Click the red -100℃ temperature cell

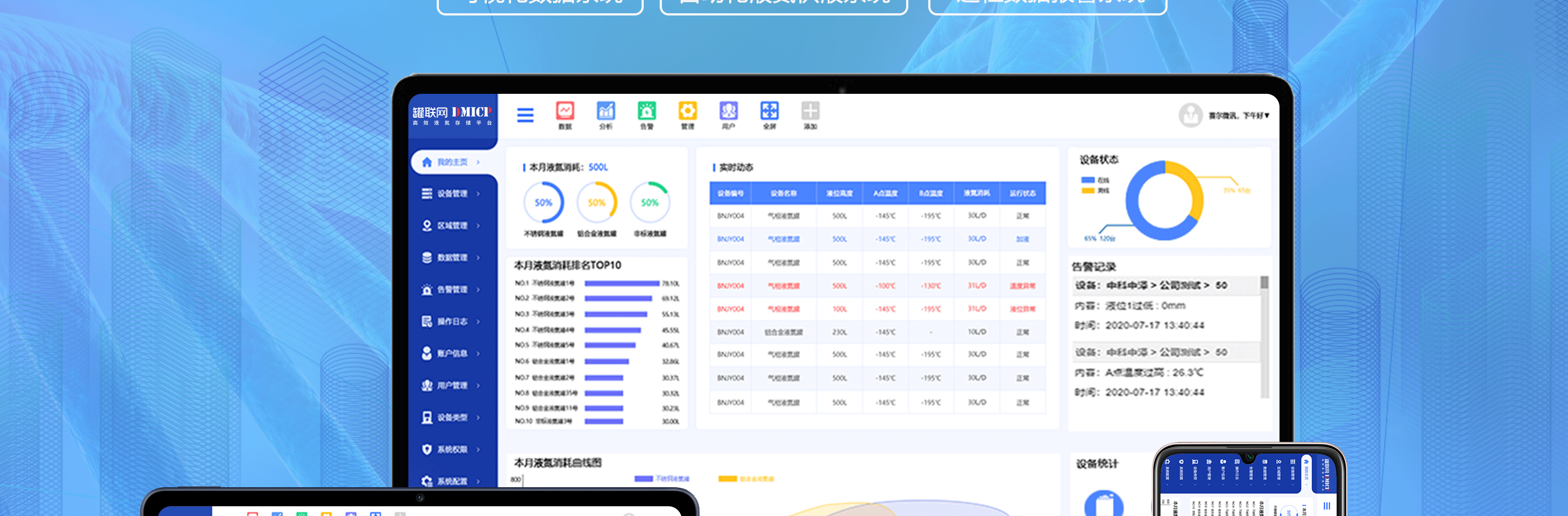click(886, 286)
